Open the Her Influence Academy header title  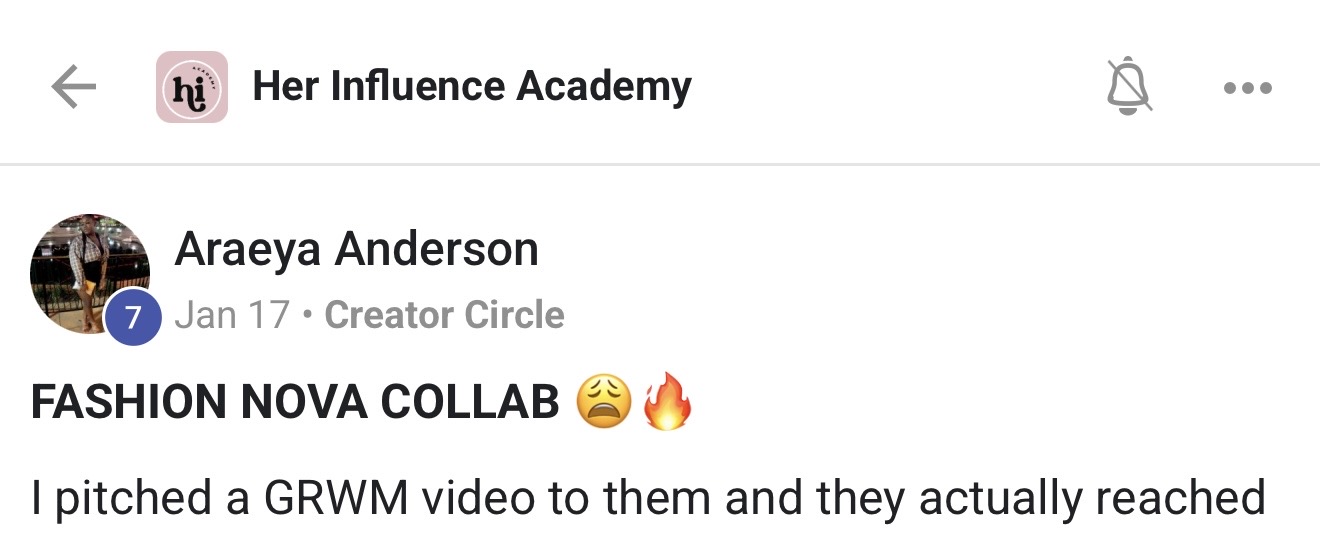(472, 87)
